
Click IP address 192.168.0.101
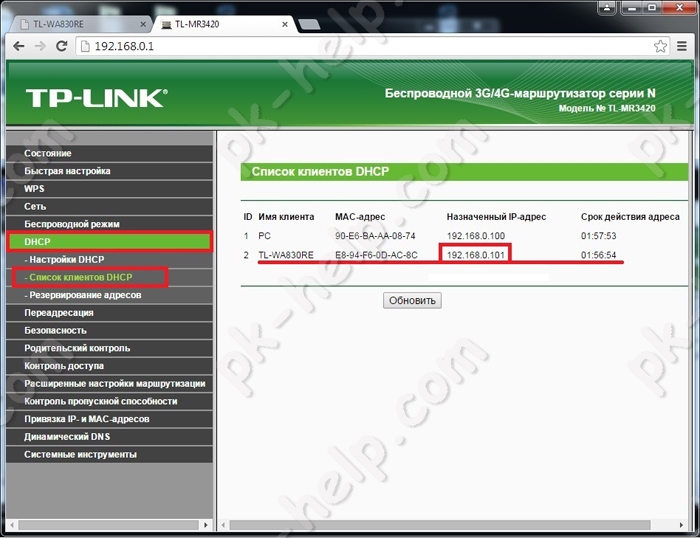(475, 255)
